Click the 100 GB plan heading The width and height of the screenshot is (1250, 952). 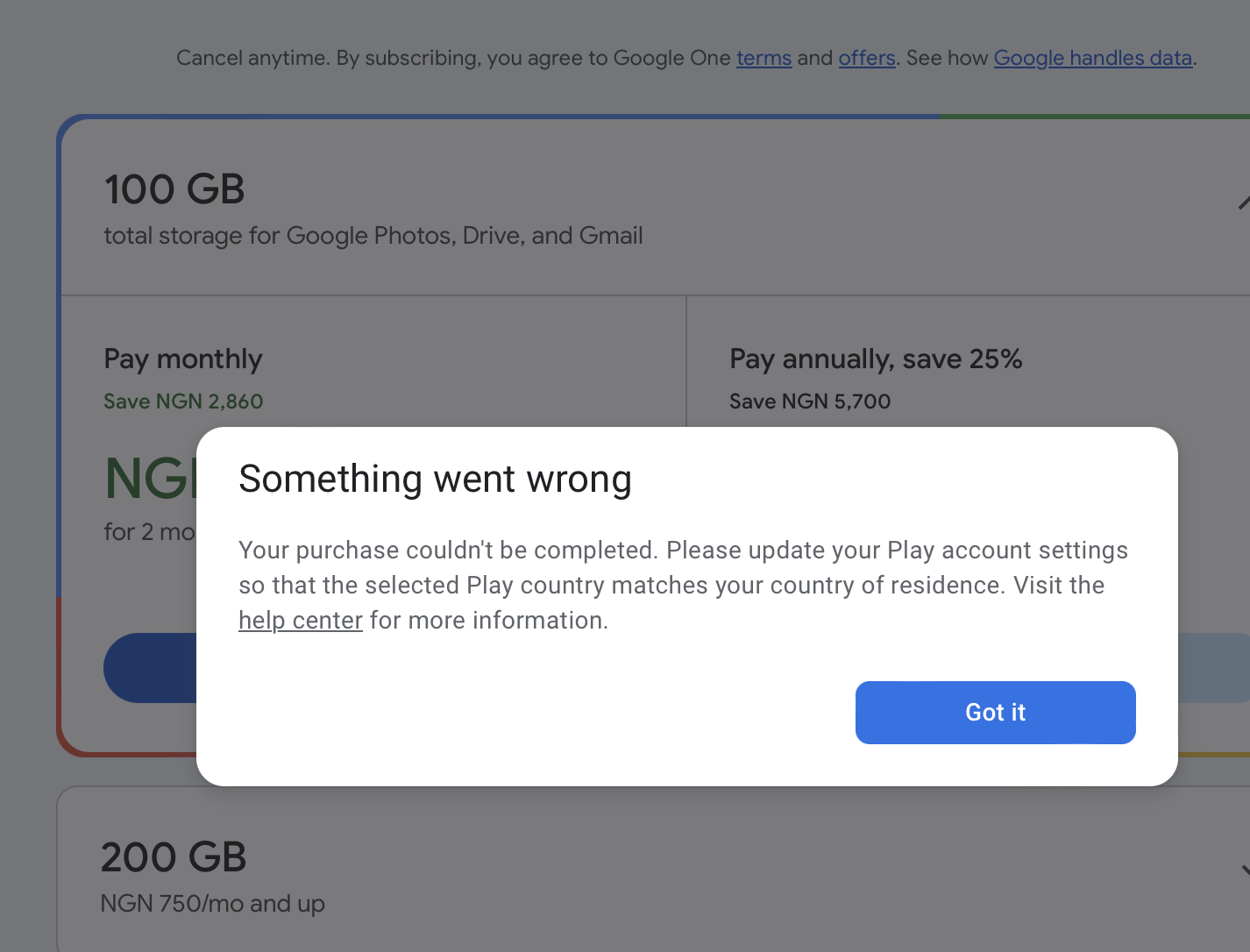(174, 189)
